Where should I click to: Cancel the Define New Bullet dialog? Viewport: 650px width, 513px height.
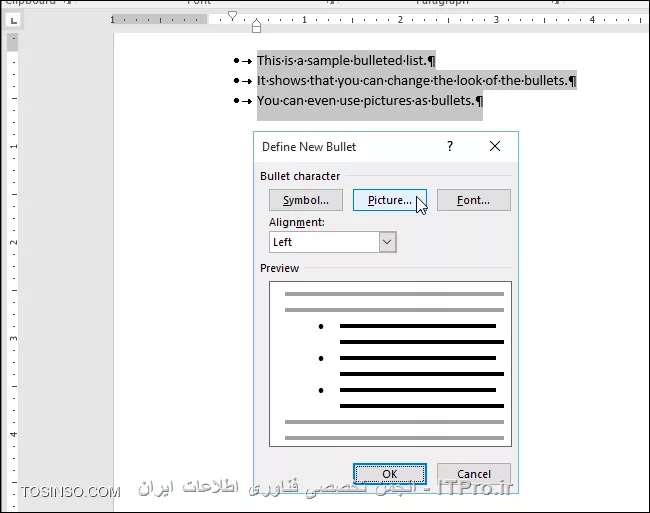(x=474, y=474)
